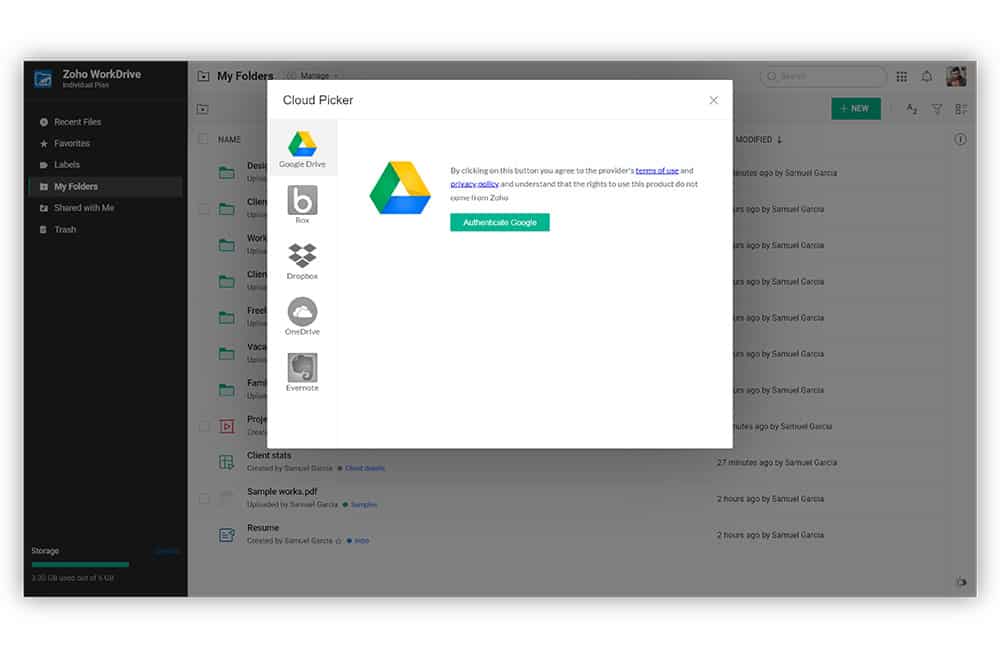Open the user profile avatar
This screenshot has height=658, width=1000.
click(956, 77)
